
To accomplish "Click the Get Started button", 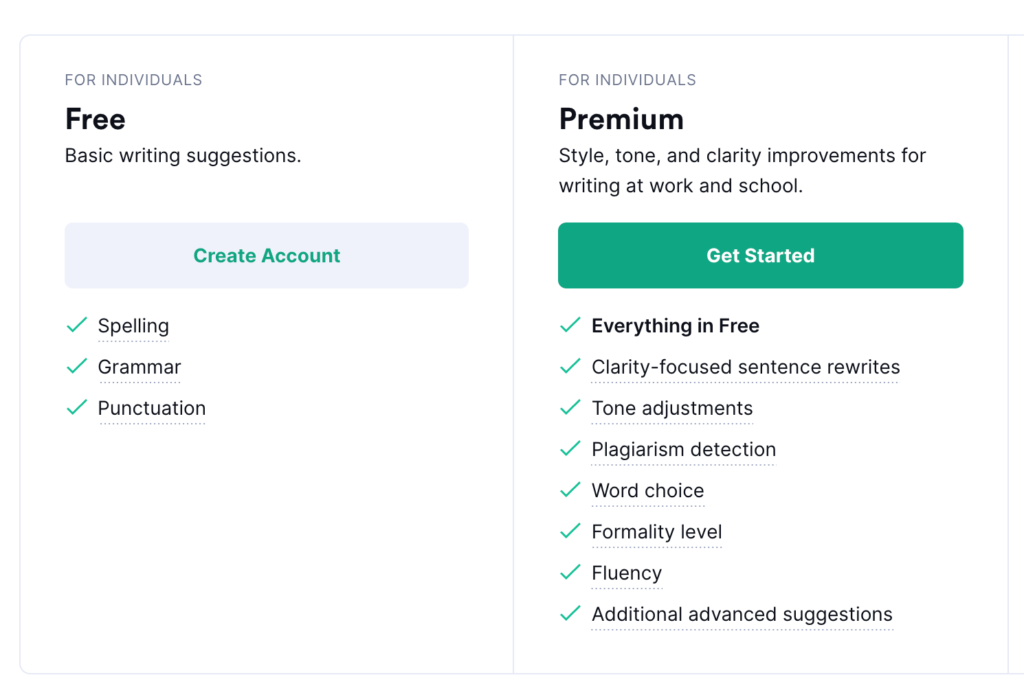I will (x=760, y=255).
